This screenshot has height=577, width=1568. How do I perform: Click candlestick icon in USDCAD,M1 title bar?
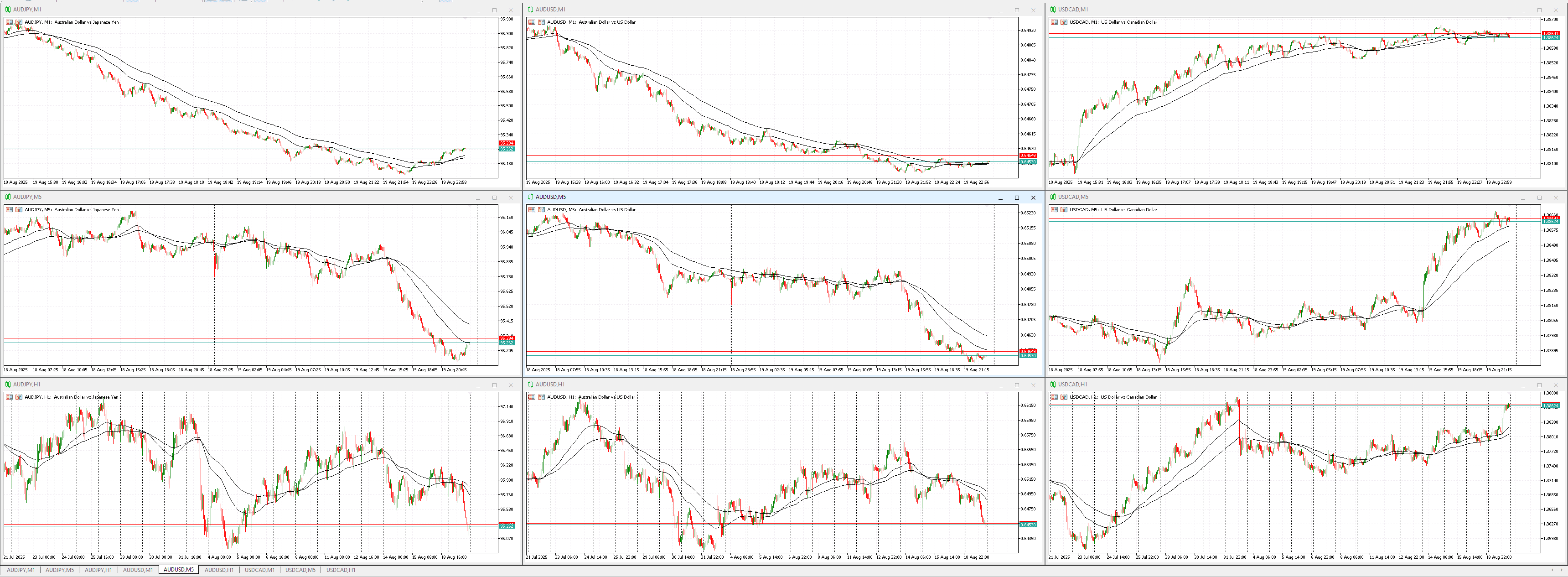pos(1053,10)
